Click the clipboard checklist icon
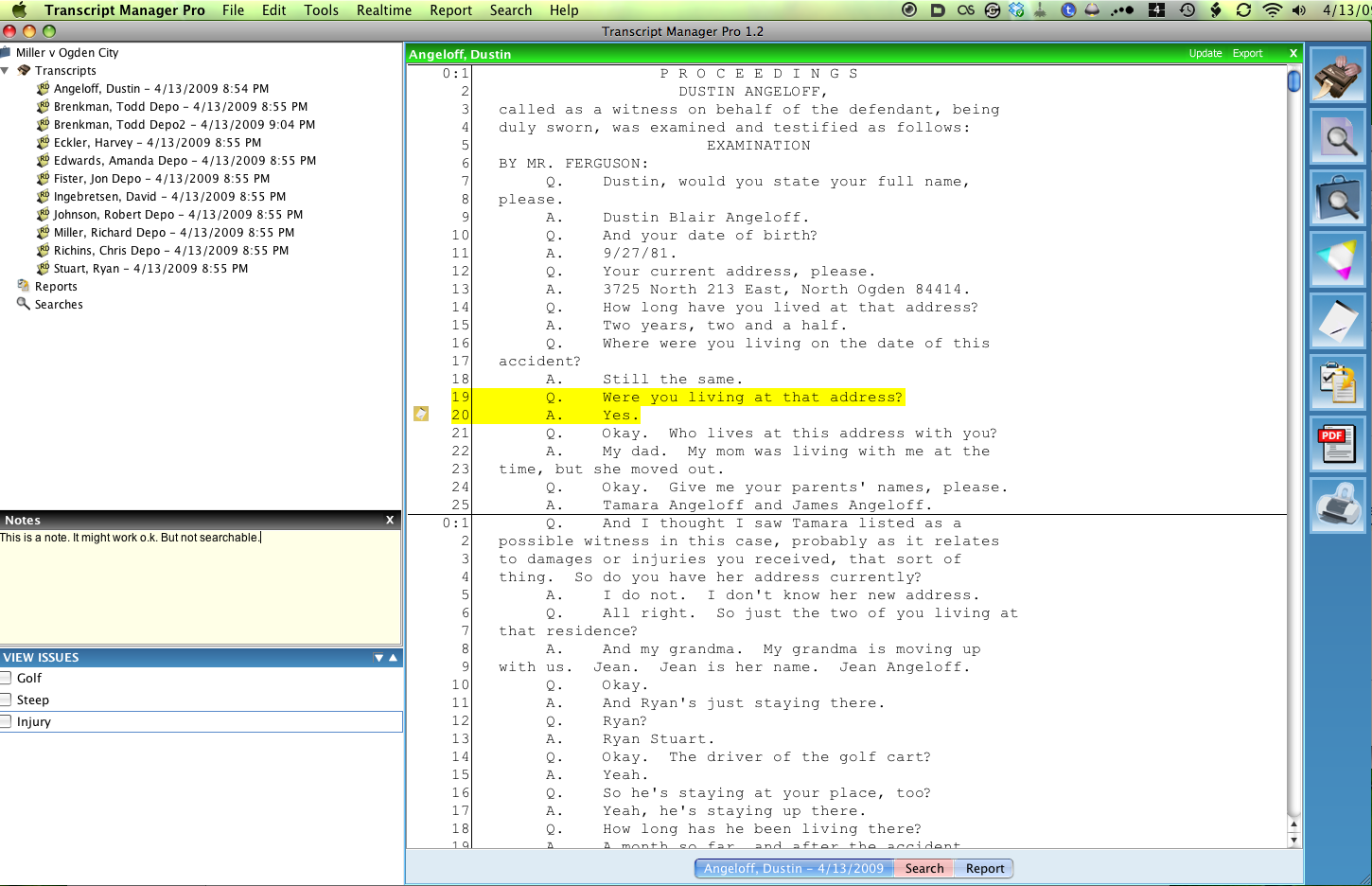 1338,382
